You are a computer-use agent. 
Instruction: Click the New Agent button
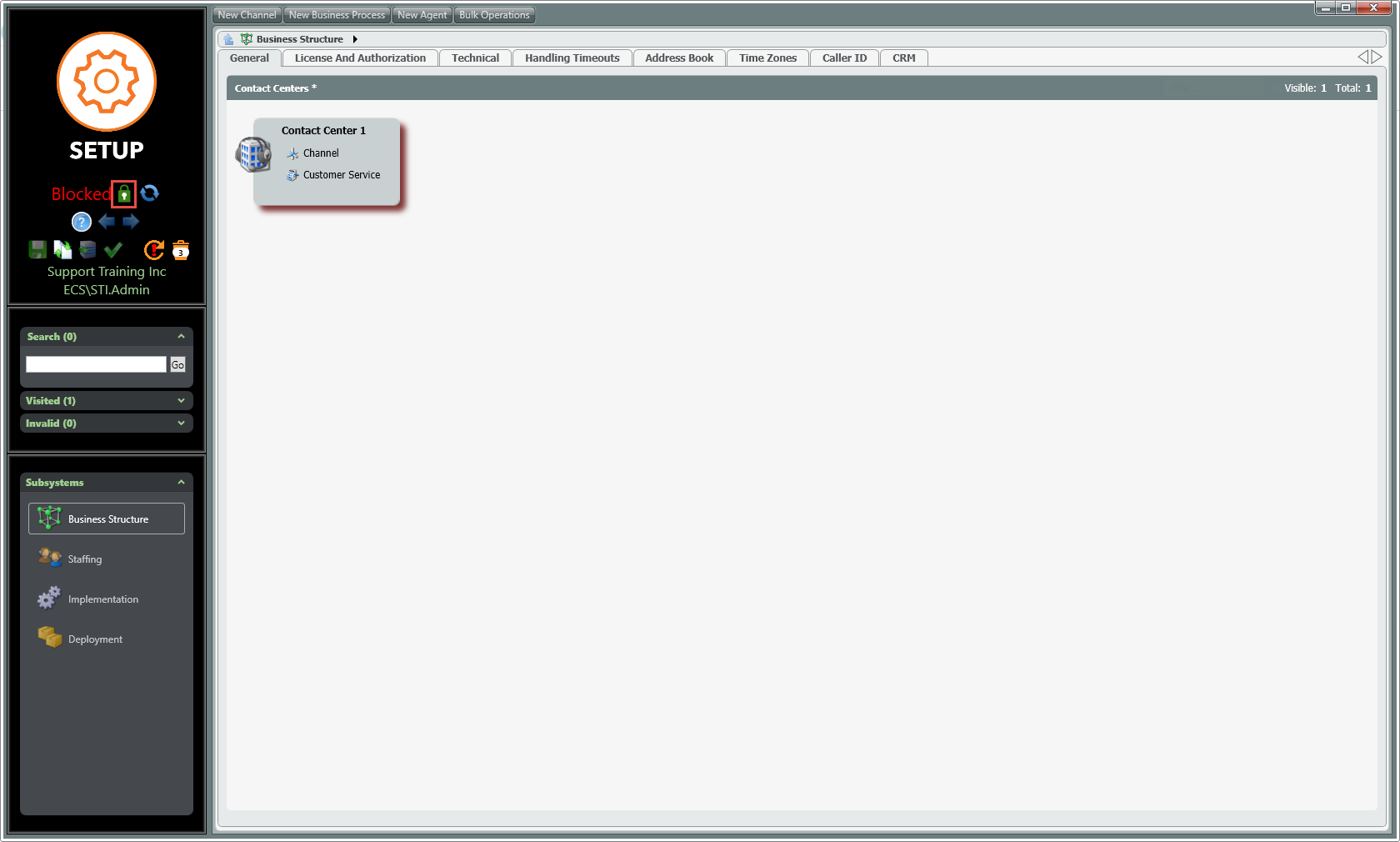point(422,15)
